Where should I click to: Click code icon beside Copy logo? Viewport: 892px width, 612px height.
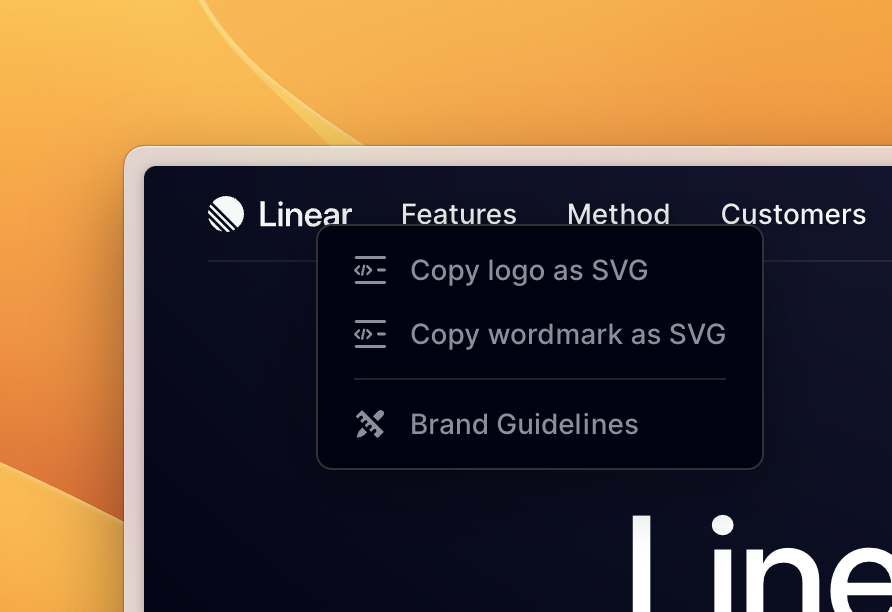tap(370, 270)
